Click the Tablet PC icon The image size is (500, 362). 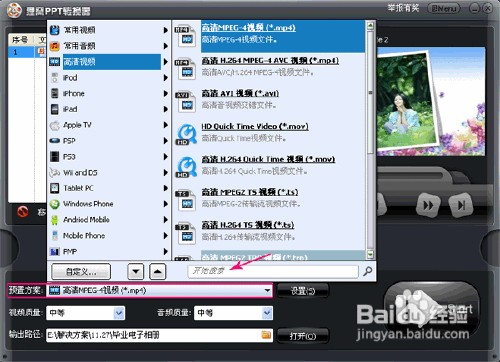click(x=54, y=188)
